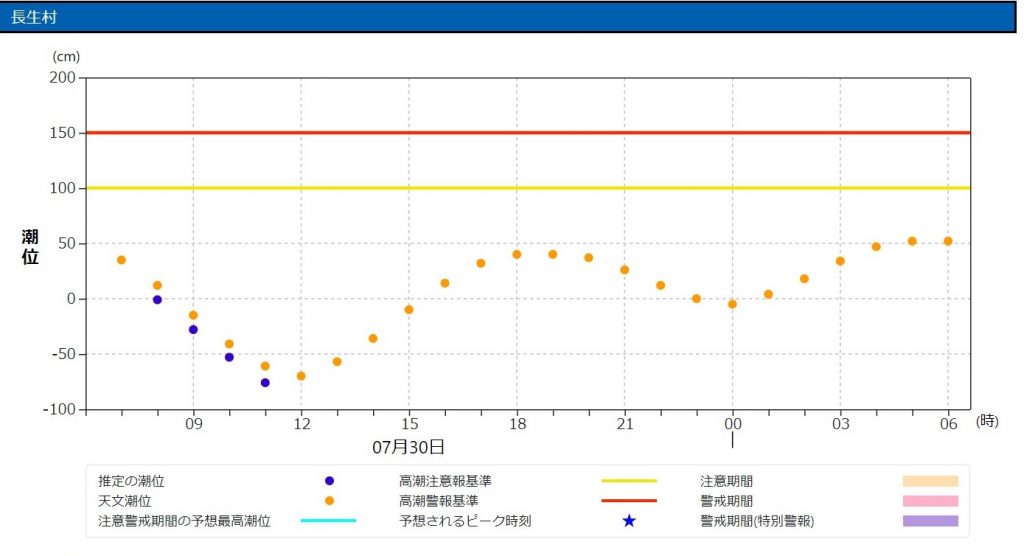Click the 潮位 y-axis title
Screen dimensions: 1024x556
point(30,247)
